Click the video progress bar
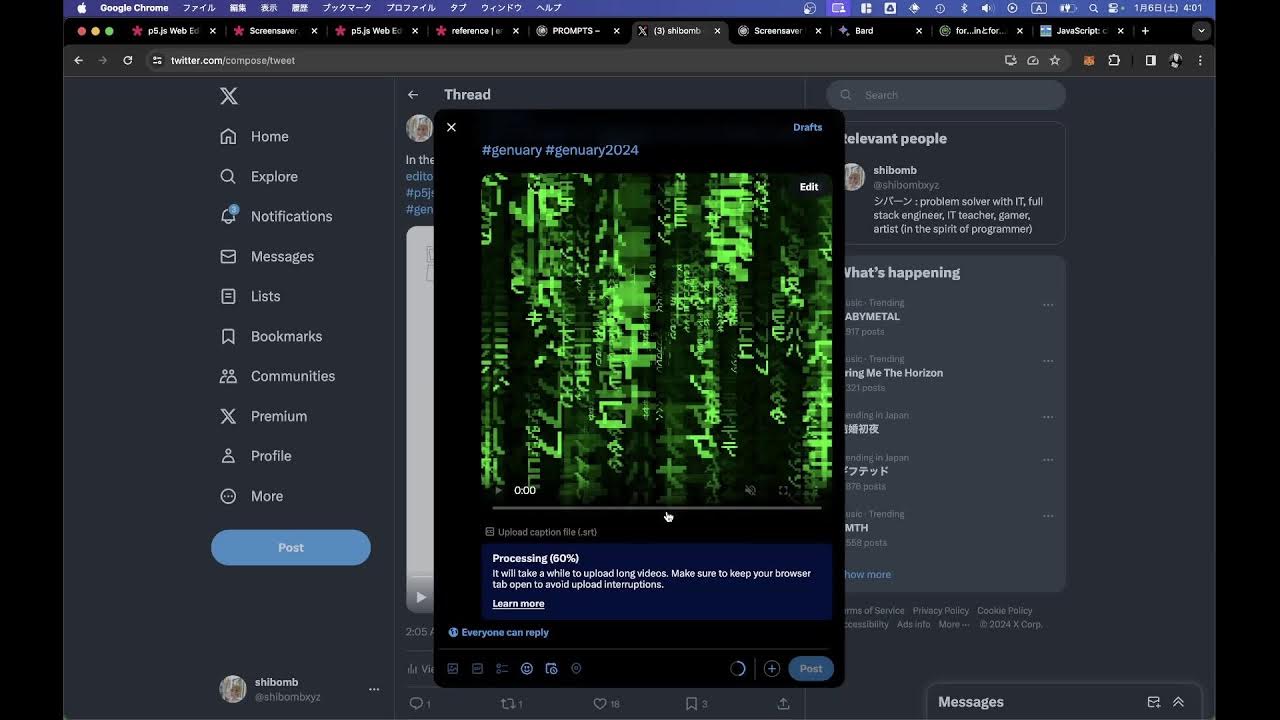This screenshot has height=720, width=1280. (657, 508)
